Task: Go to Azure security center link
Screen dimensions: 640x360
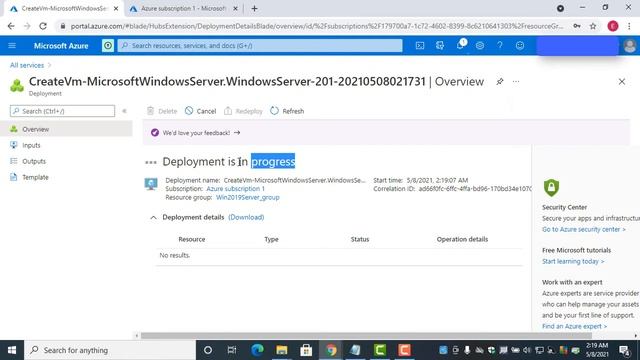Action: tap(584, 229)
